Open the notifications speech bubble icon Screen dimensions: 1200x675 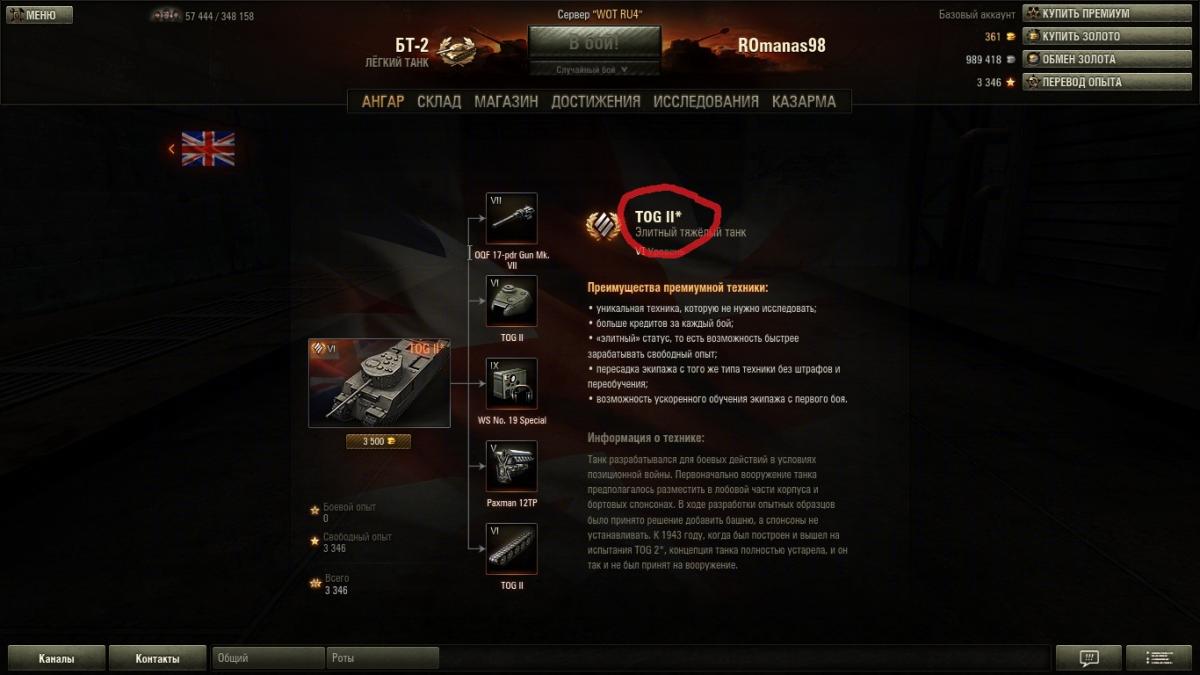coord(1089,658)
